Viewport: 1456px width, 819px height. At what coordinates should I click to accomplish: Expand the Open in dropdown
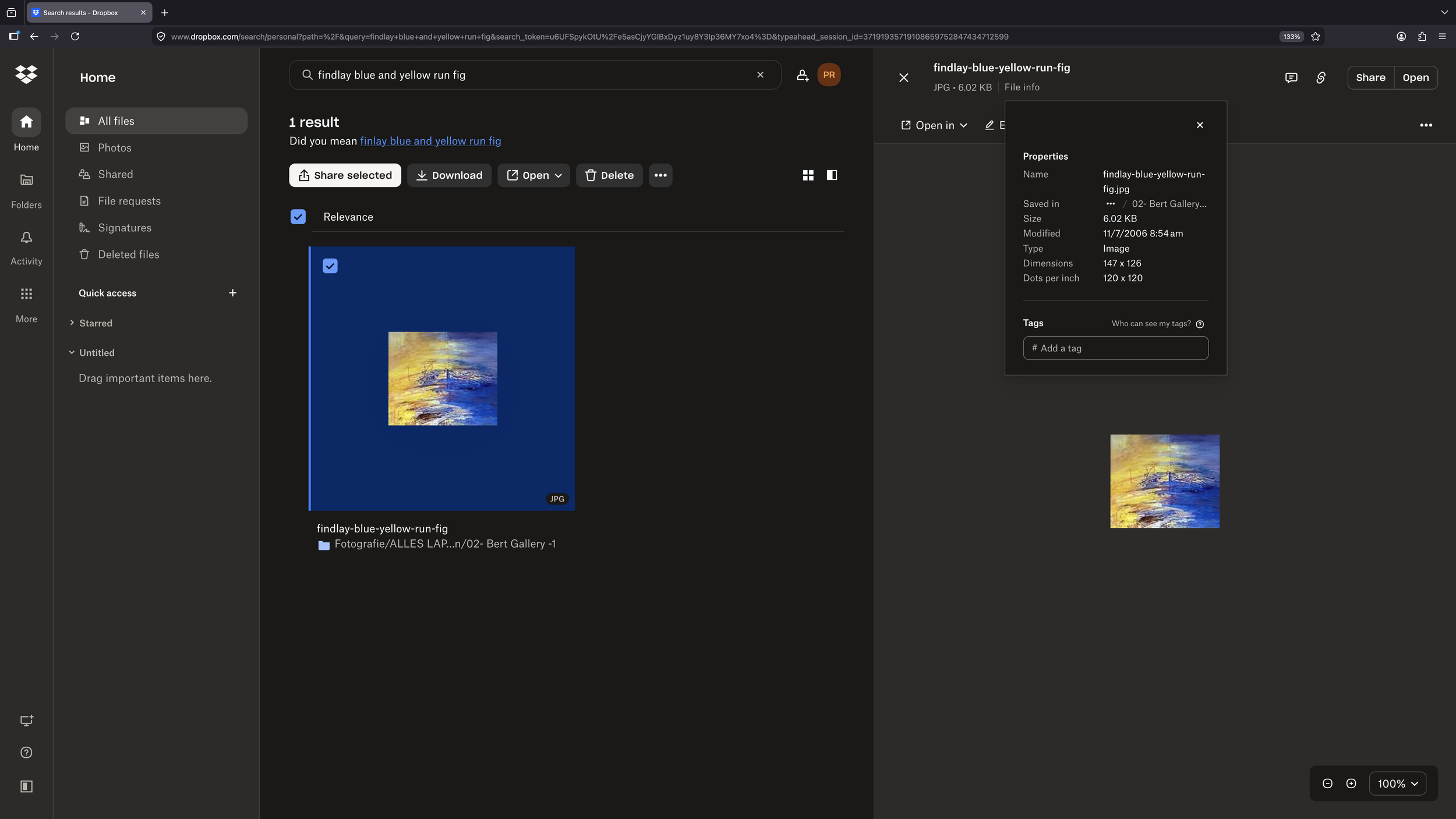[x=934, y=125]
